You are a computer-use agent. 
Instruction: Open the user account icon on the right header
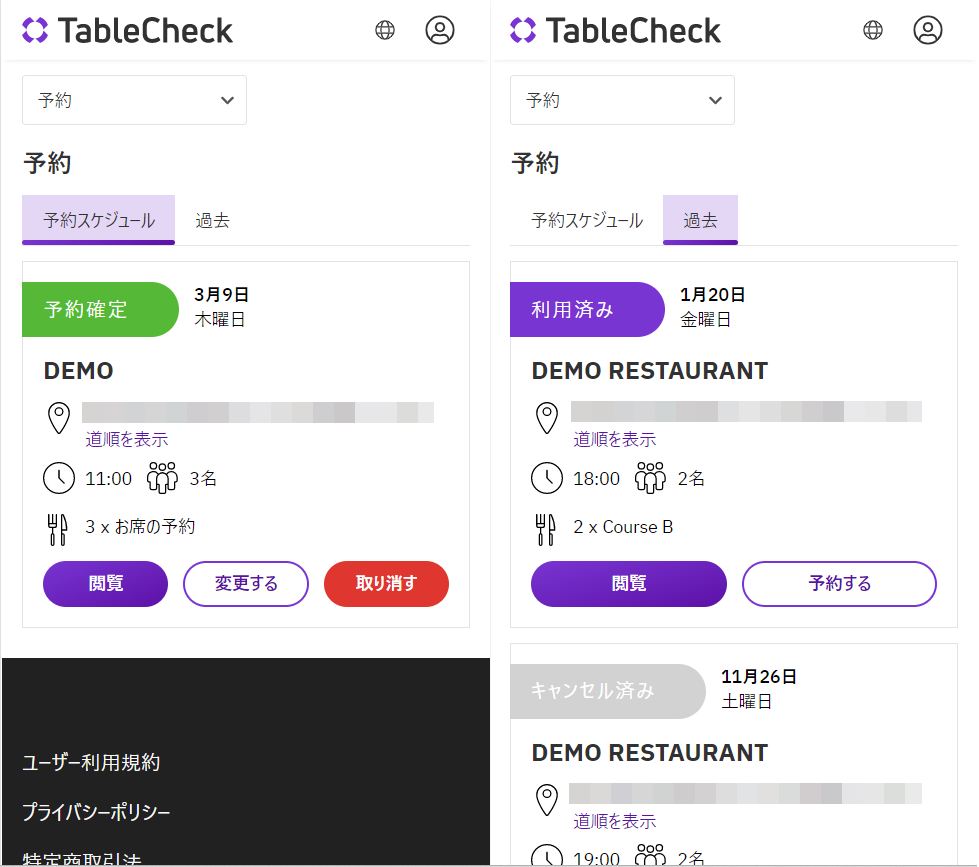coord(928,30)
